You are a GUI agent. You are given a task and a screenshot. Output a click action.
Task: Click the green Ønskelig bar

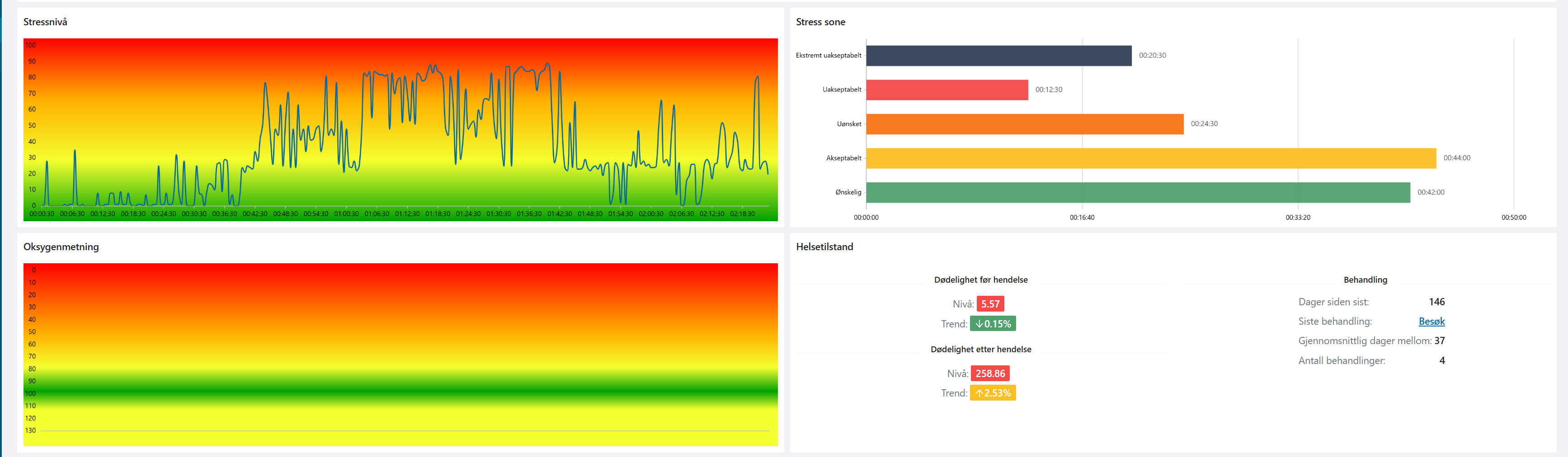pyautogui.click(x=1138, y=192)
